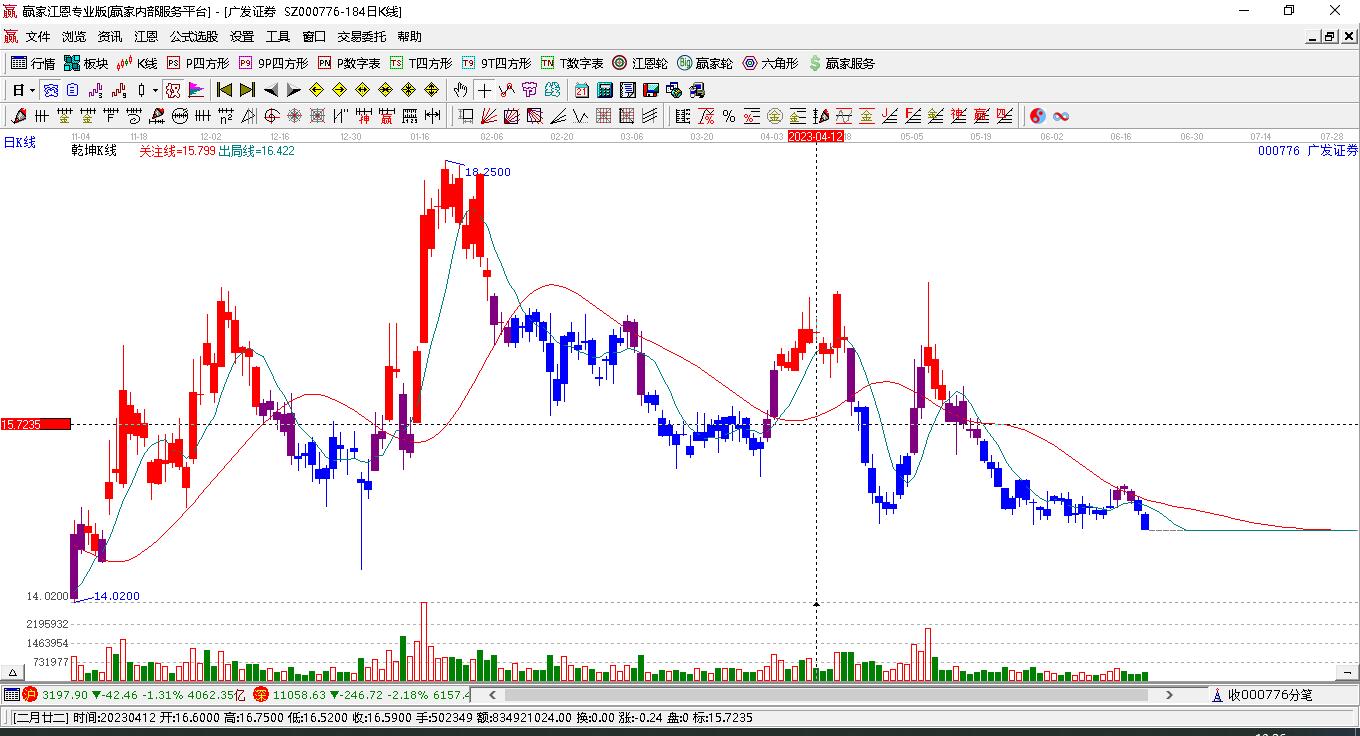Jump to the first bar
Viewport: 1360px width, 736px height.
(x=225, y=90)
